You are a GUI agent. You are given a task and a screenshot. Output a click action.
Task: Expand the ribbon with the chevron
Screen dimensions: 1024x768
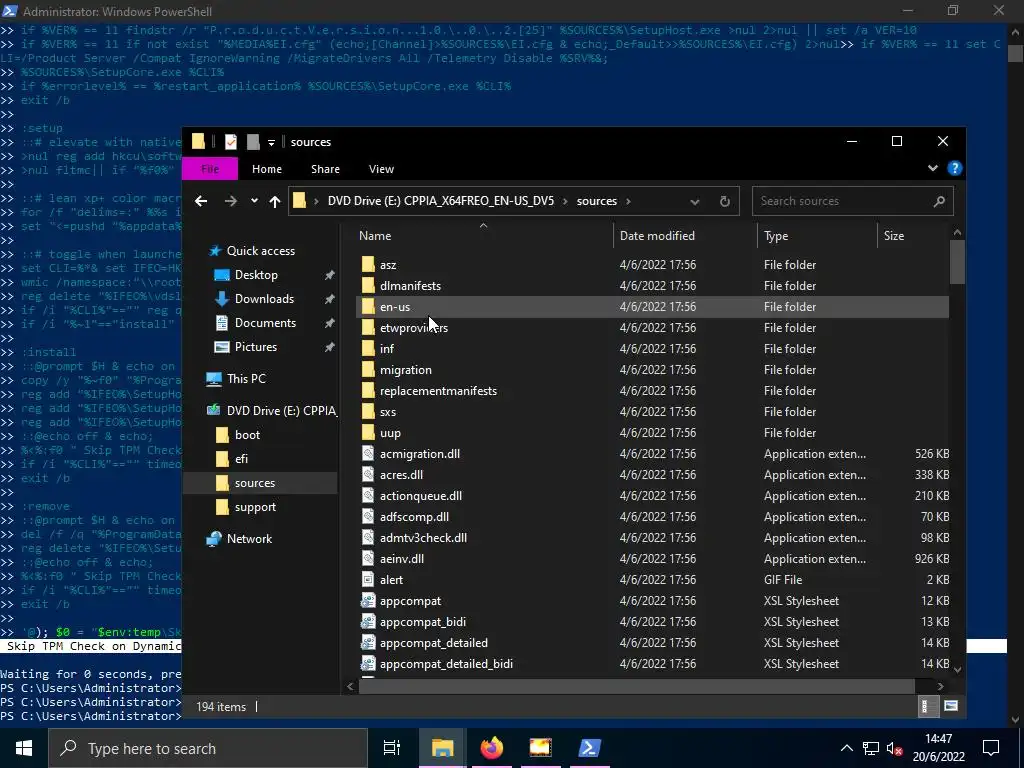933,168
